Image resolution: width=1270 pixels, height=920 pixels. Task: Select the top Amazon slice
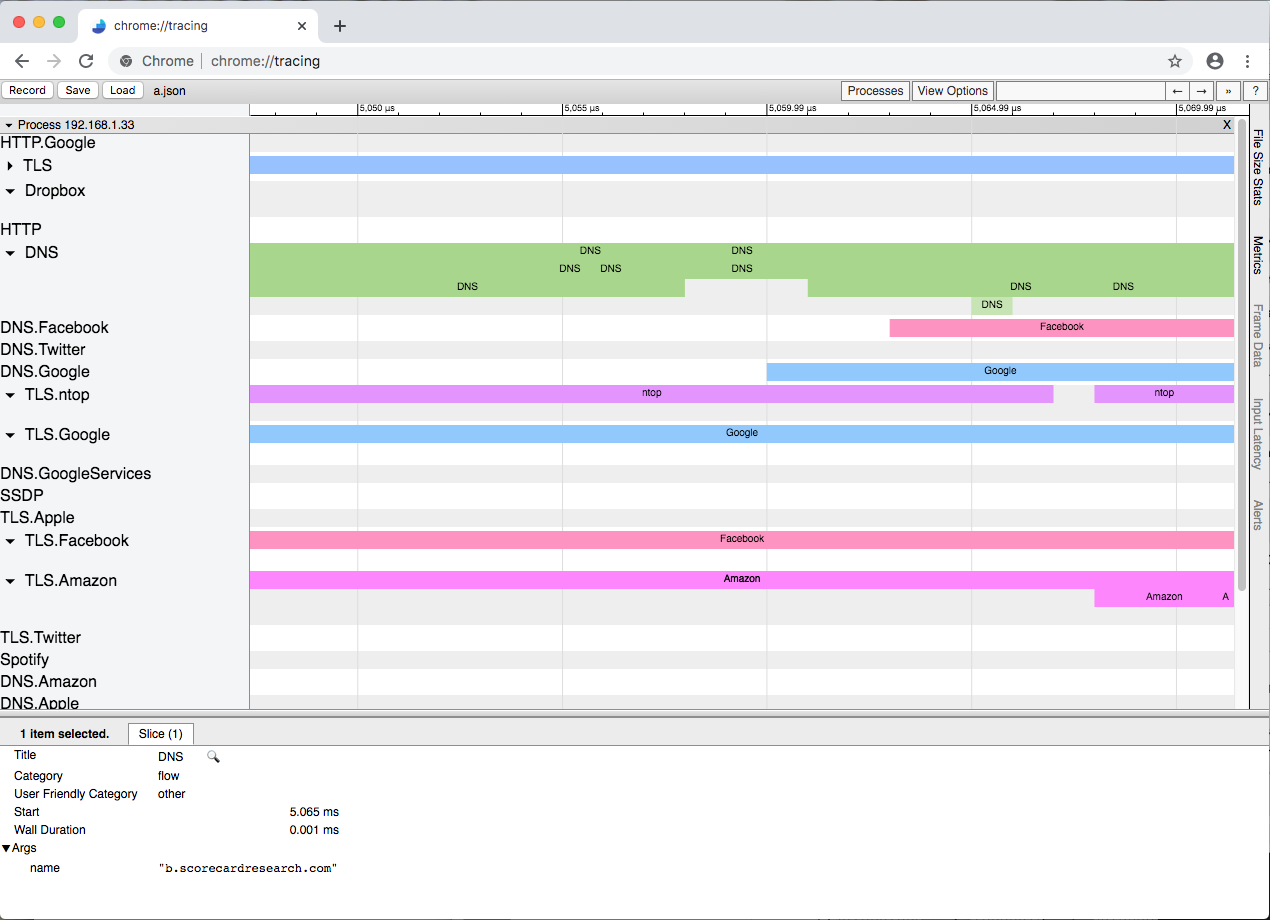click(x=742, y=580)
